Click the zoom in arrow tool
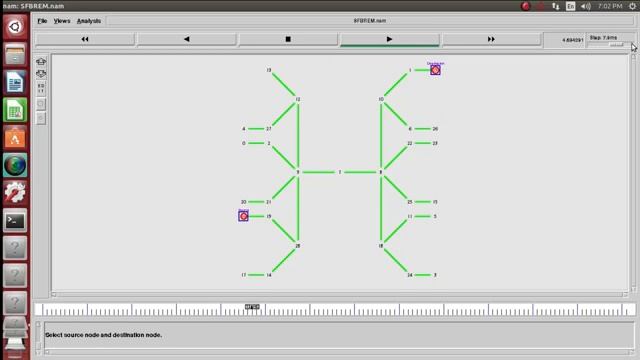Screen dimensions: 640x360 point(41,62)
